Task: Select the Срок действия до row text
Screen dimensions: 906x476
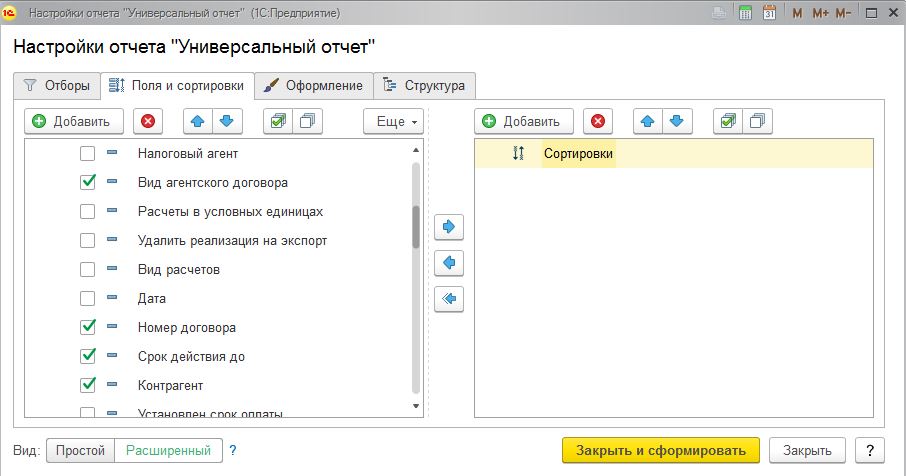Action: coord(191,356)
